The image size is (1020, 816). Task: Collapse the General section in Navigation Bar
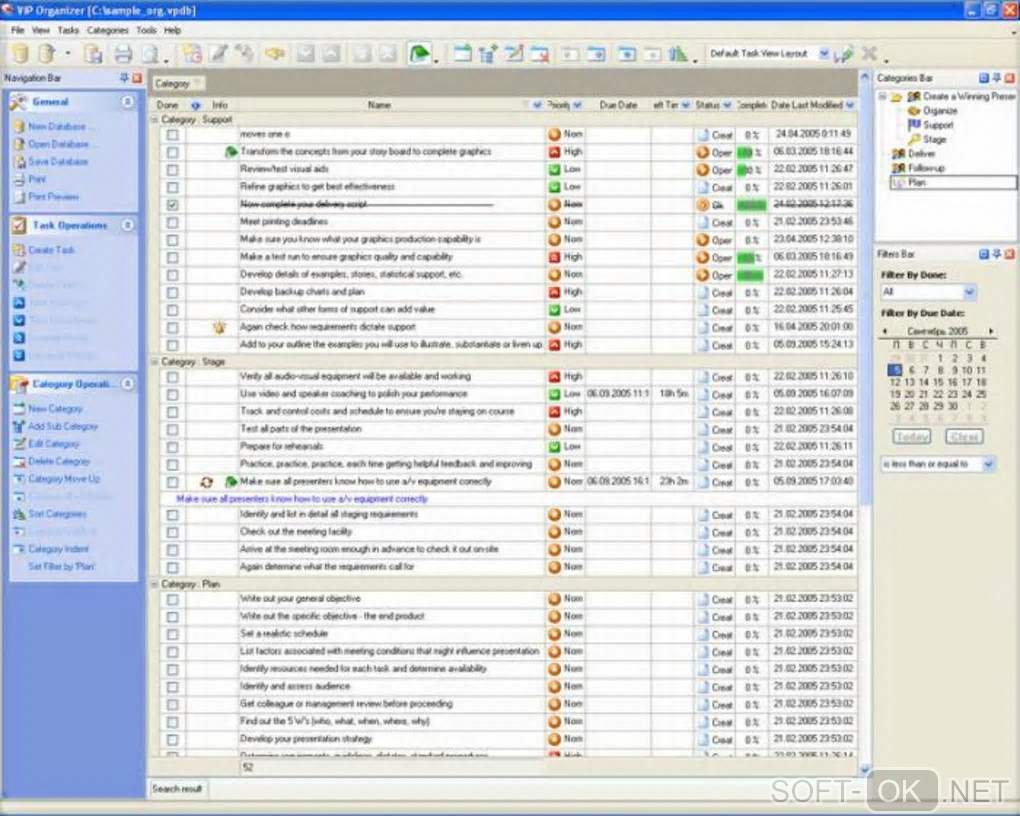pos(128,102)
